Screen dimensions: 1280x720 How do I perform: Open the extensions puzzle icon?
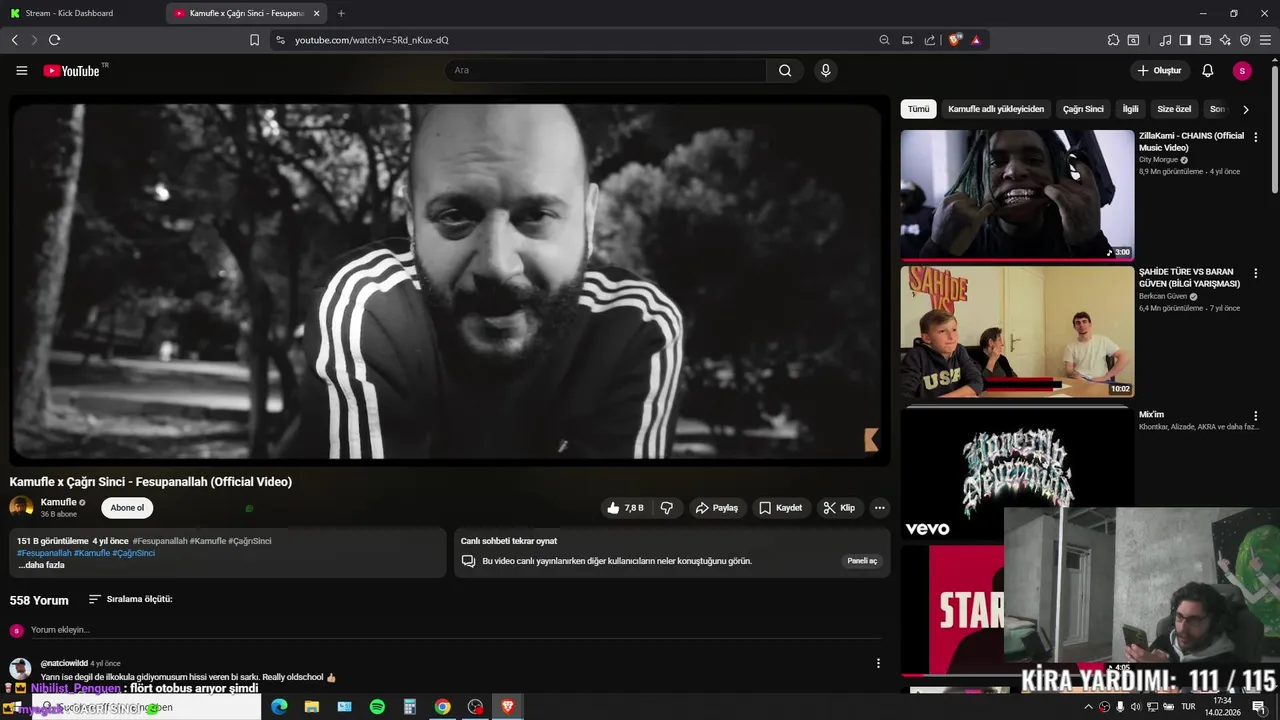pyautogui.click(x=1113, y=40)
